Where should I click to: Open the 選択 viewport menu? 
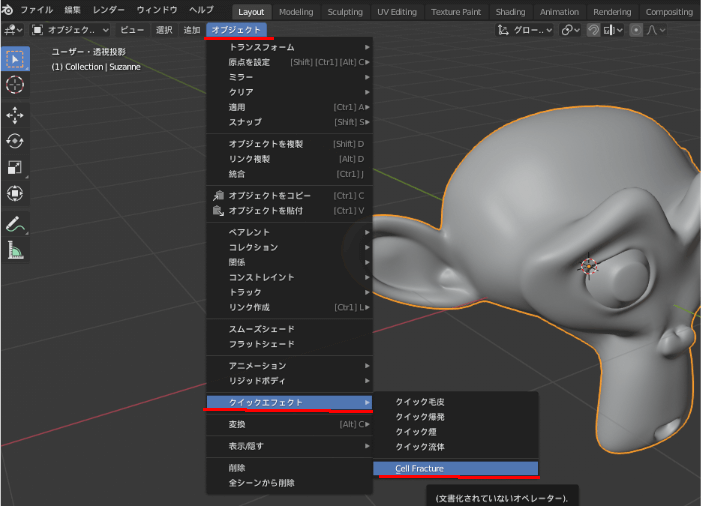click(164, 30)
